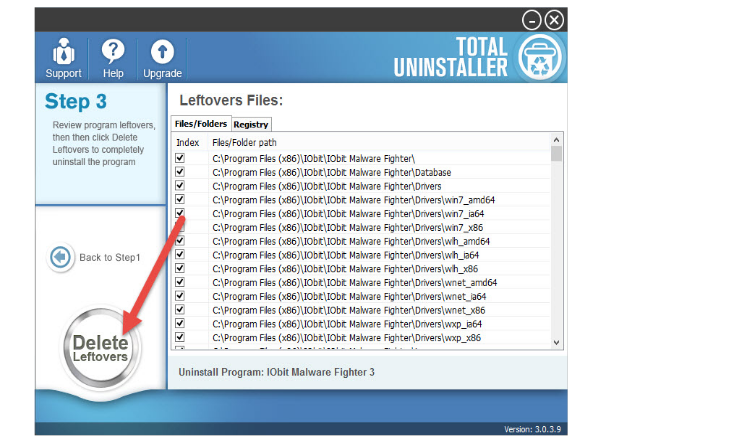This screenshot has width=750, height=442.
Task: Toggle checkbox for Drivers\wlh_ia64
Action: 180,254
